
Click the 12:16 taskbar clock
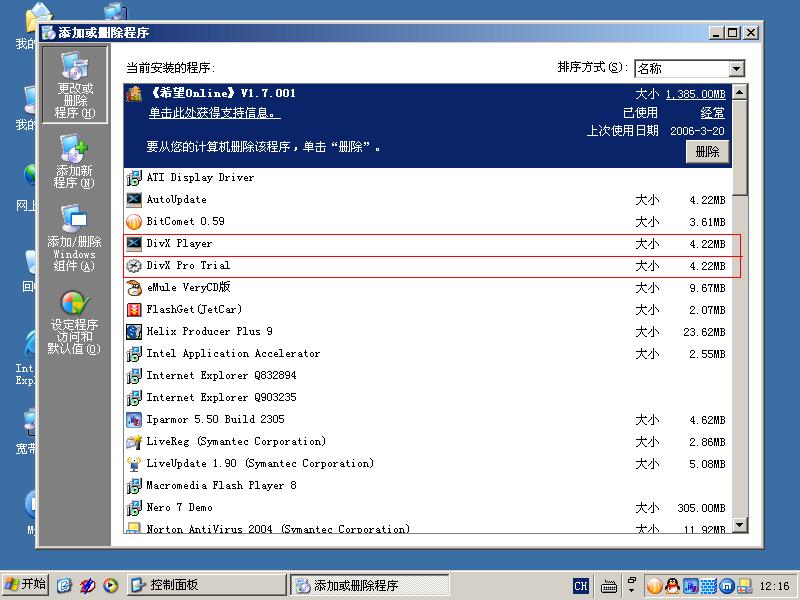(x=774, y=586)
